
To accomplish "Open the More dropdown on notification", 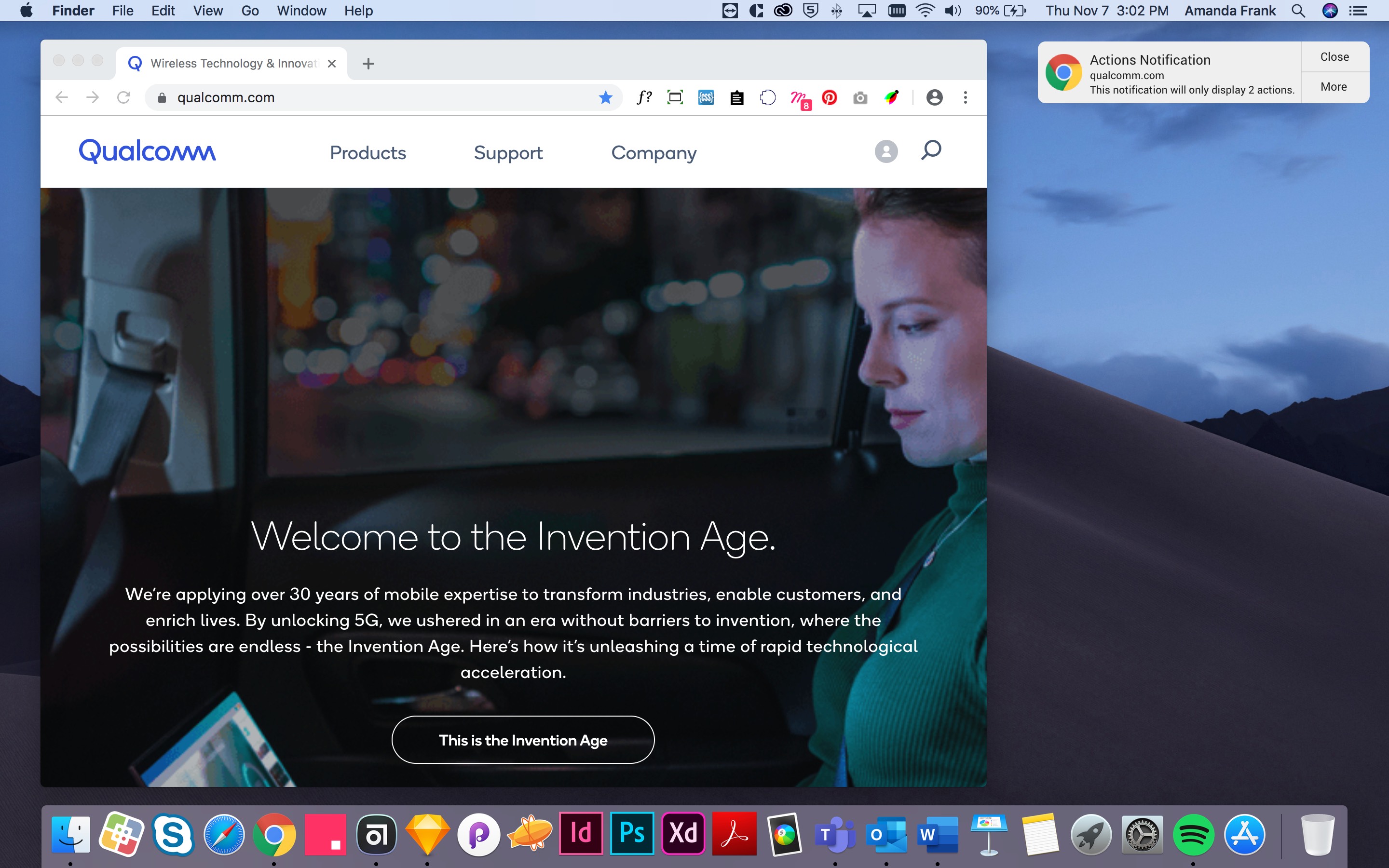I will tap(1334, 87).
